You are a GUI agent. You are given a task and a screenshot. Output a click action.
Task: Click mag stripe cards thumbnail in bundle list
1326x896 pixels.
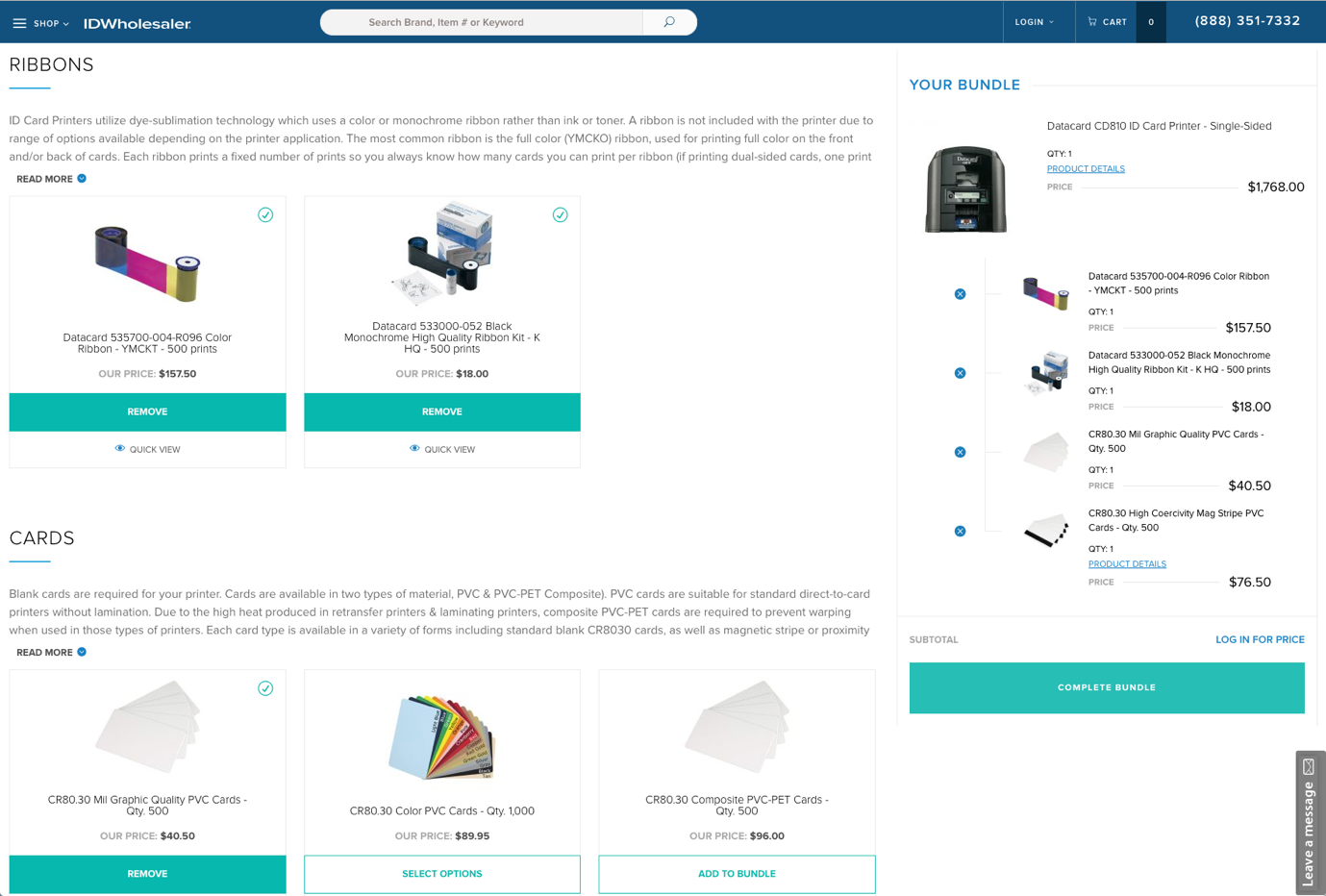click(1045, 531)
